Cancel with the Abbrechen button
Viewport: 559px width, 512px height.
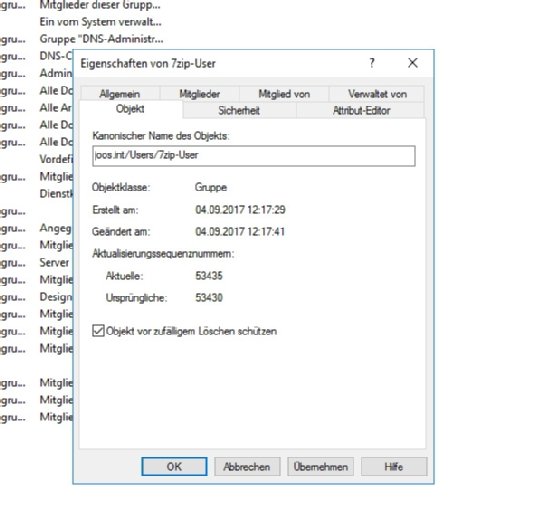247,466
